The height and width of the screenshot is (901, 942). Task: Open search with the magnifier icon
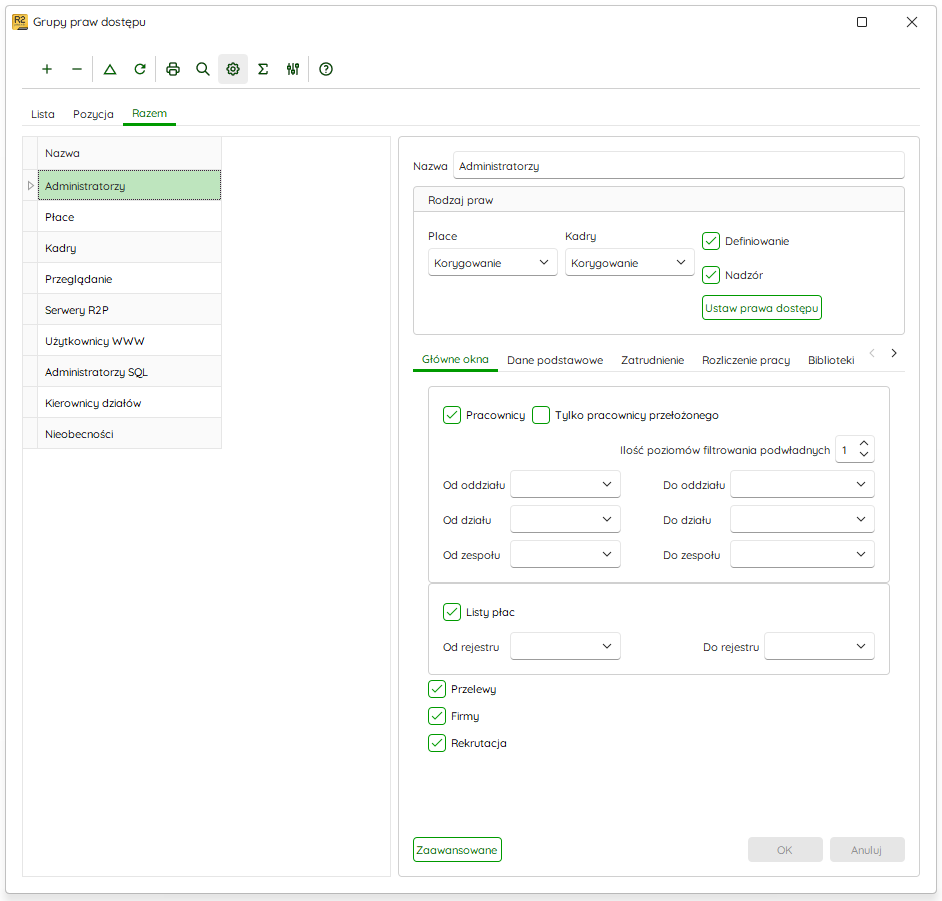(x=203, y=69)
